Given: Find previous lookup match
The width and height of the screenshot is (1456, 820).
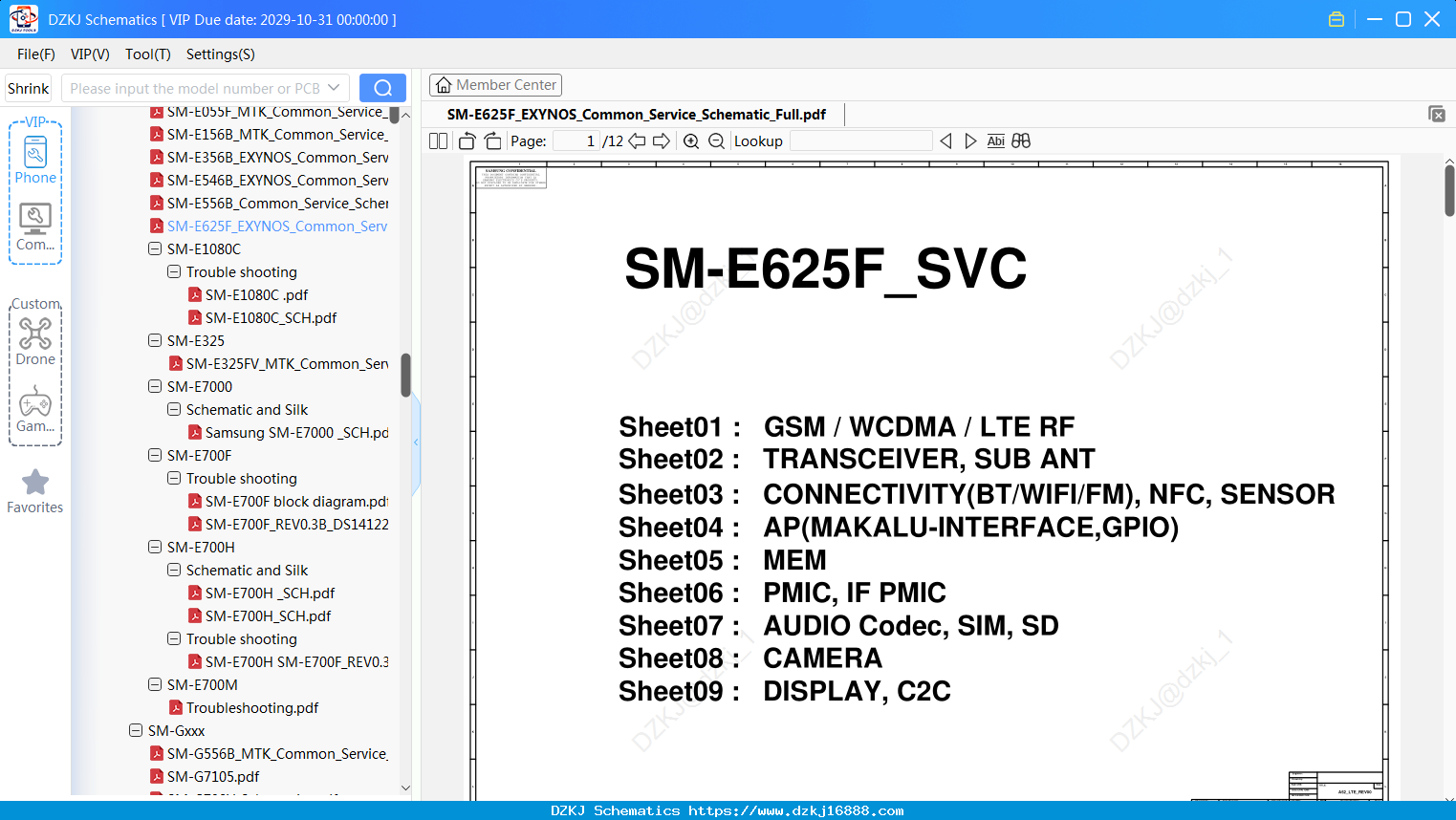Looking at the screenshot, I should tap(945, 141).
